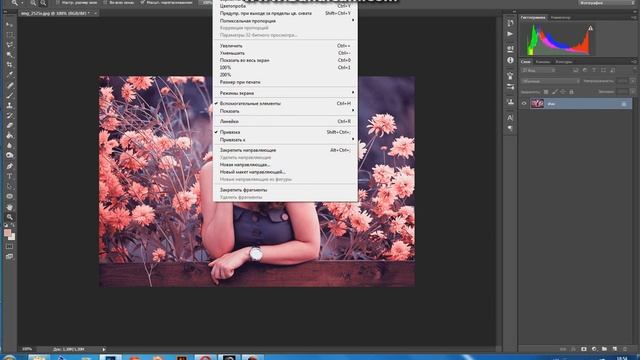Click the zoom percentage field in status bar
The image size is (640, 360).
pyautogui.click(x=27, y=349)
